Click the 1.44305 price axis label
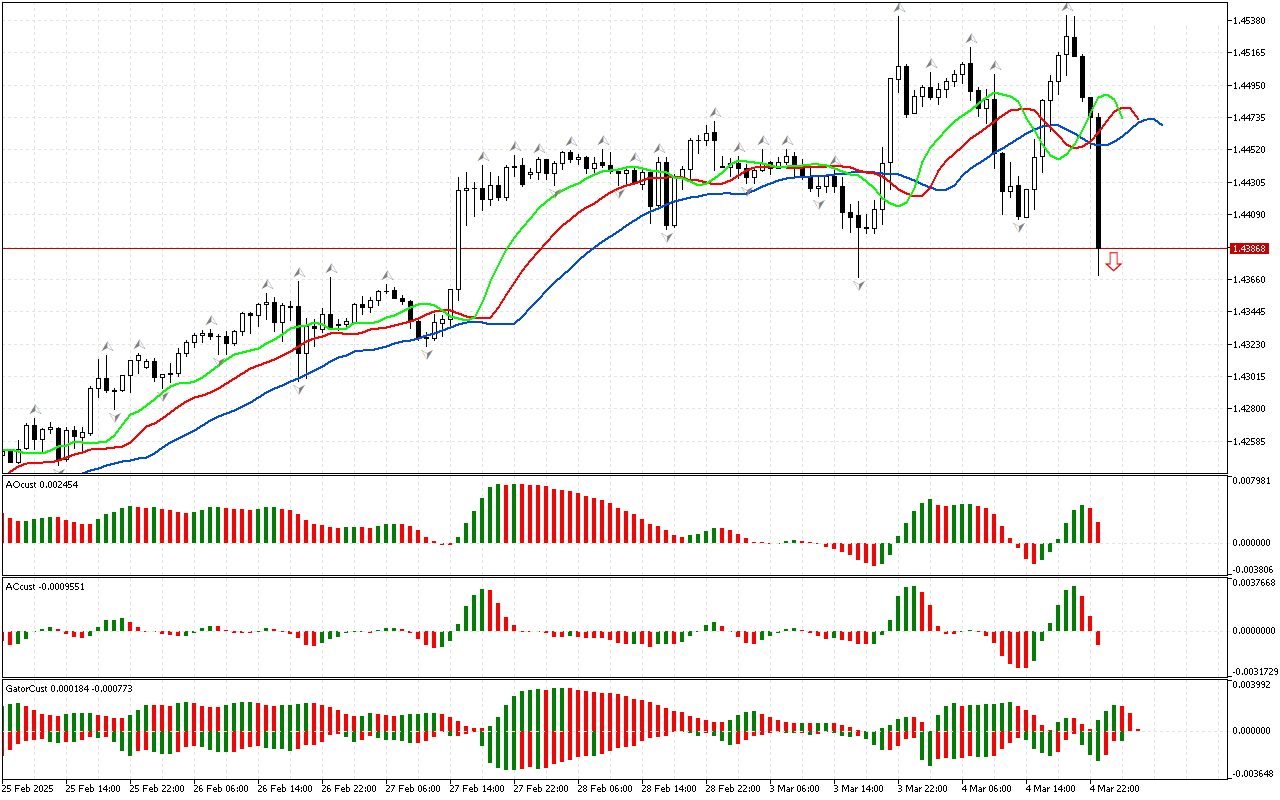1280x800 pixels. tap(1250, 183)
